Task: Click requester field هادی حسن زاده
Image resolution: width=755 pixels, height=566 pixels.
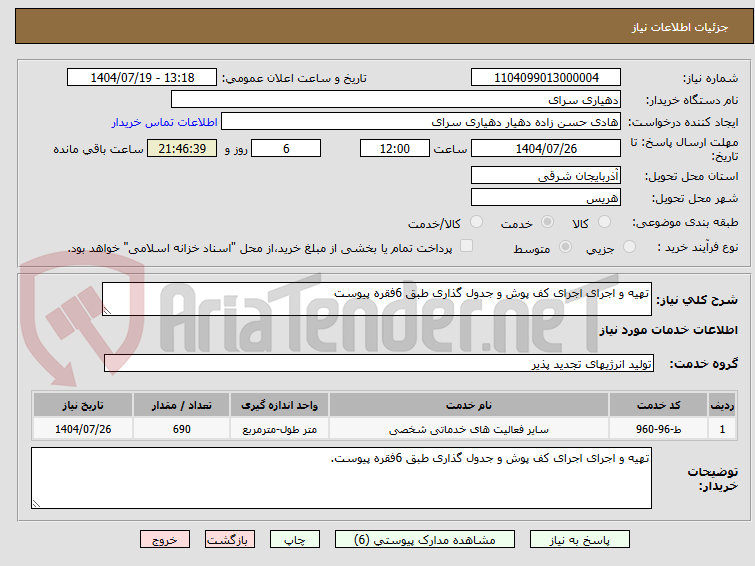Action: pos(421,122)
